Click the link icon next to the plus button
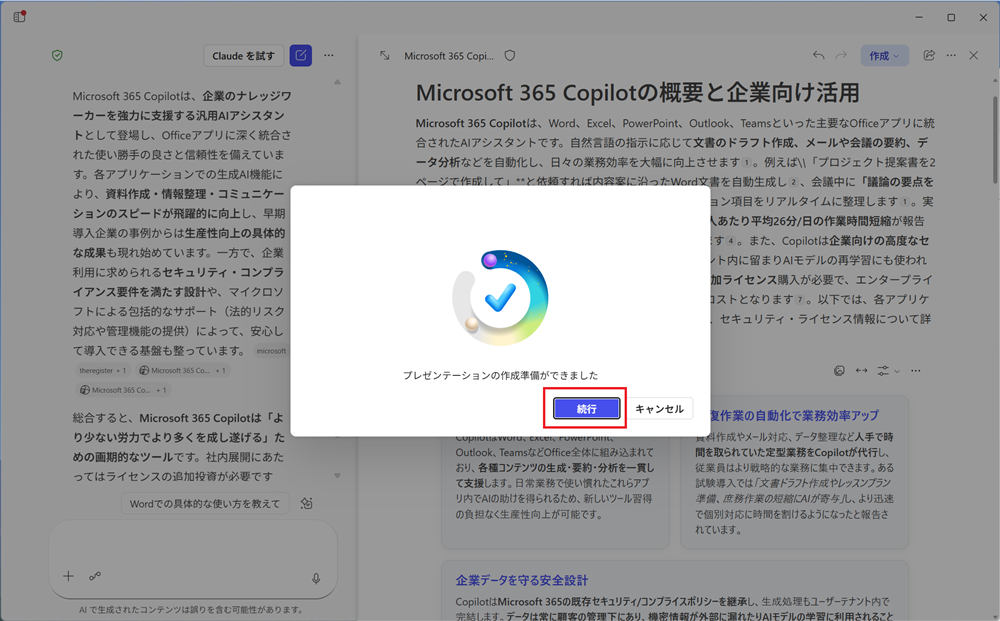Image resolution: width=1000 pixels, height=621 pixels. point(97,576)
